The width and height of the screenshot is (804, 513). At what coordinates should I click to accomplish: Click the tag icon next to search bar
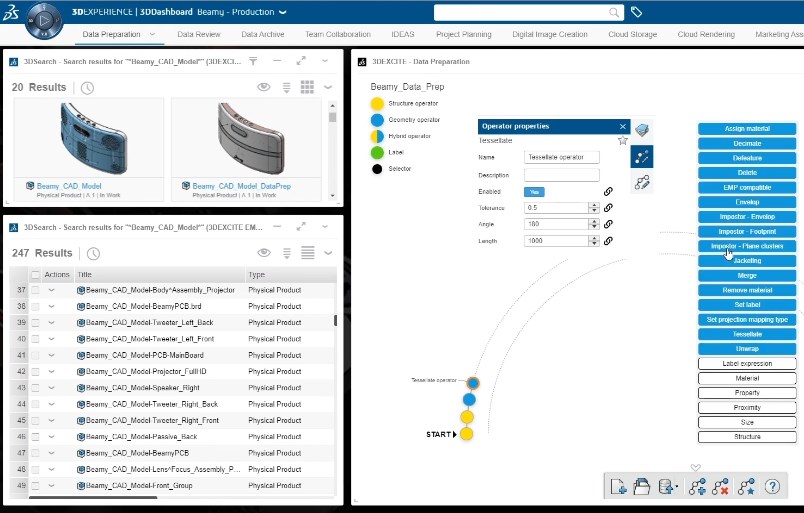(x=636, y=12)
